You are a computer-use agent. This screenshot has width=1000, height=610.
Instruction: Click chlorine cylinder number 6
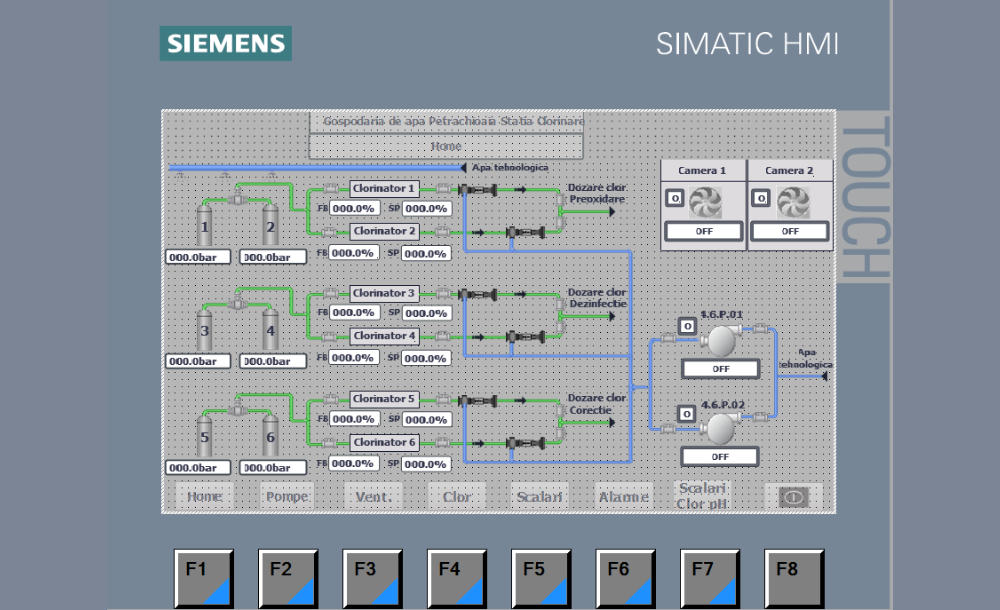coord(270,435)
